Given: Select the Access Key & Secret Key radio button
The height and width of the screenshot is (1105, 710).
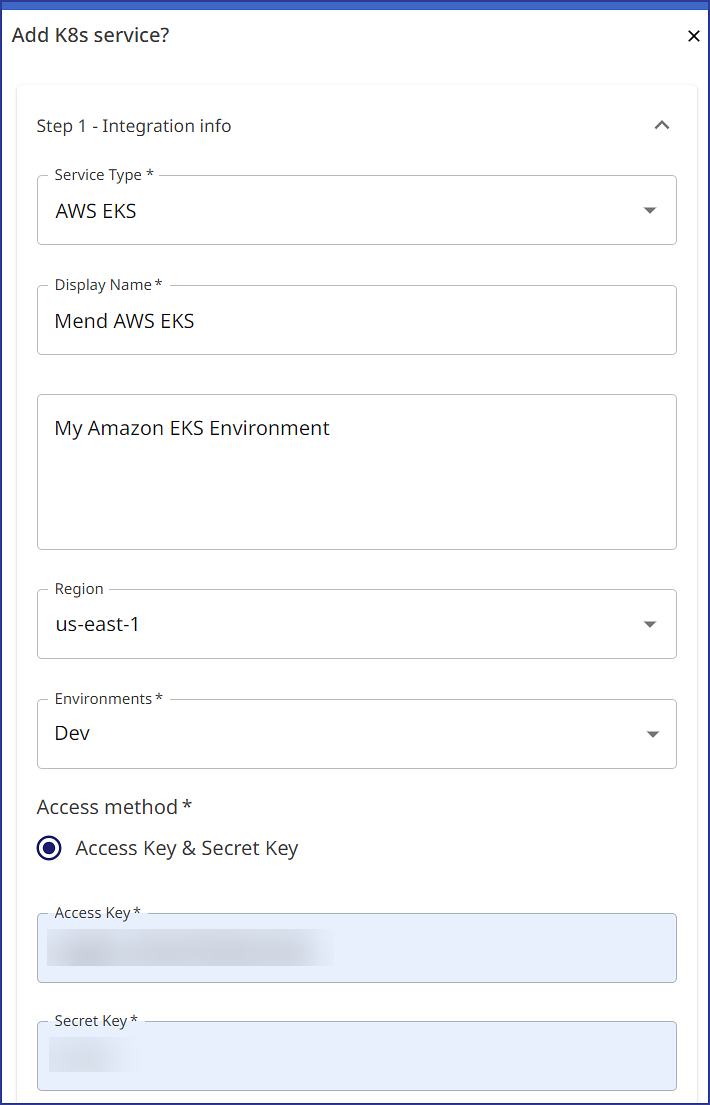Looking at the screenshot, I should click(x=49, y=849).
